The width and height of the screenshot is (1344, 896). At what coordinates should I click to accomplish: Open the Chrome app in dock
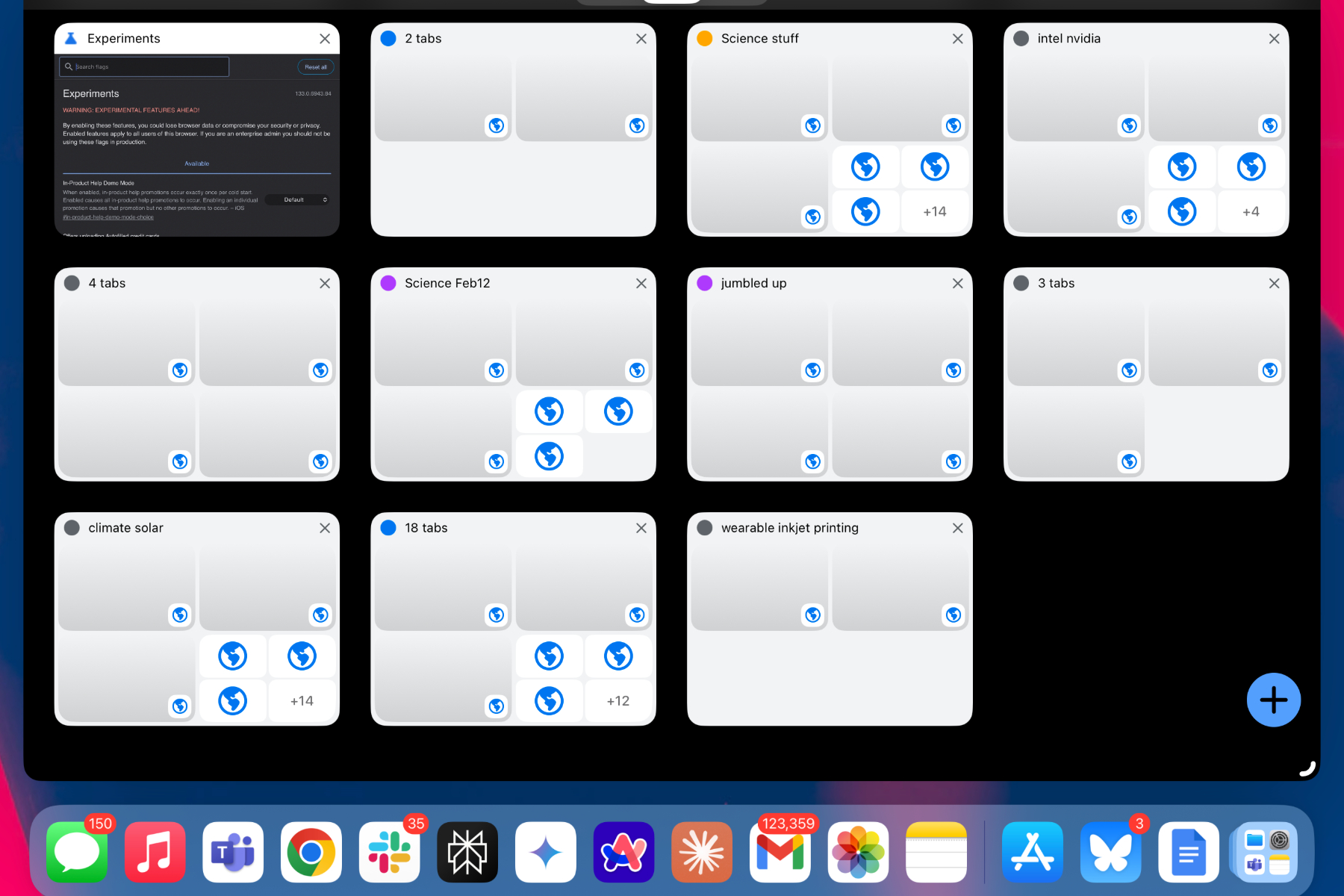click(311, 852)
